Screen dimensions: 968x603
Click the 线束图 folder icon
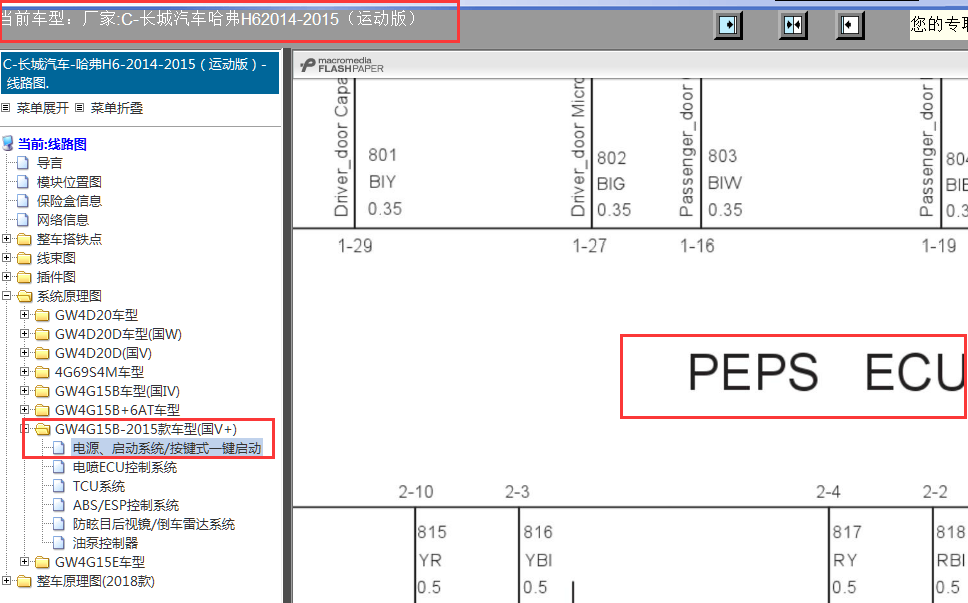click(x=24, y=258)
